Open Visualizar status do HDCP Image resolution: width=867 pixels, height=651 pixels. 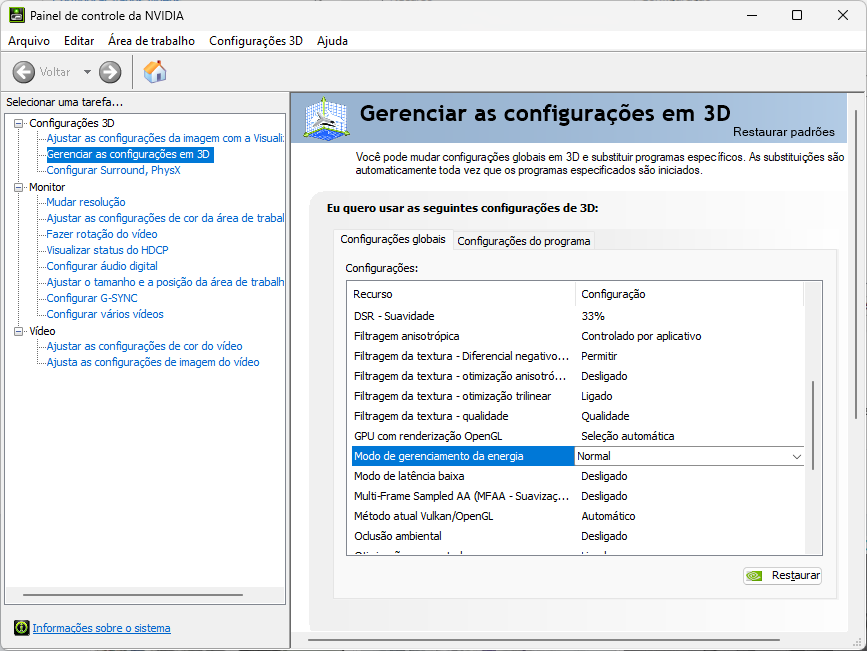(x=107, y=251)
